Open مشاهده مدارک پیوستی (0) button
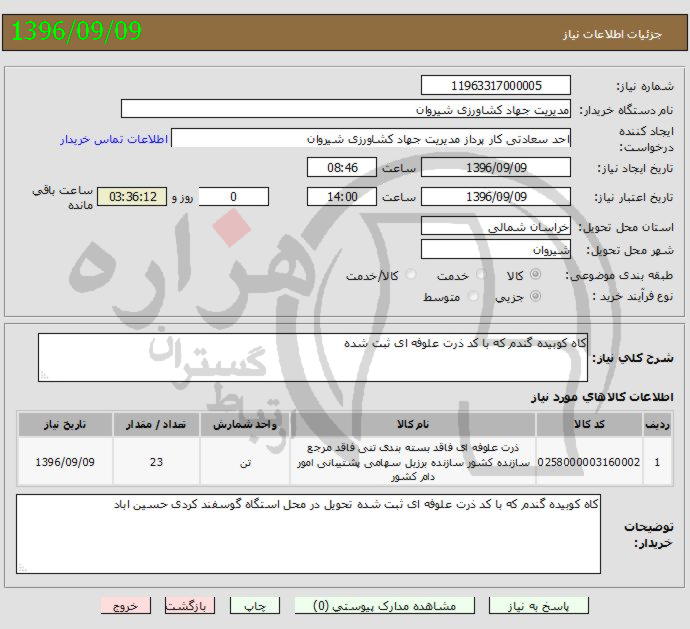Image resolution: width=690 pixels, height=629 pixels. click(385, 606)
